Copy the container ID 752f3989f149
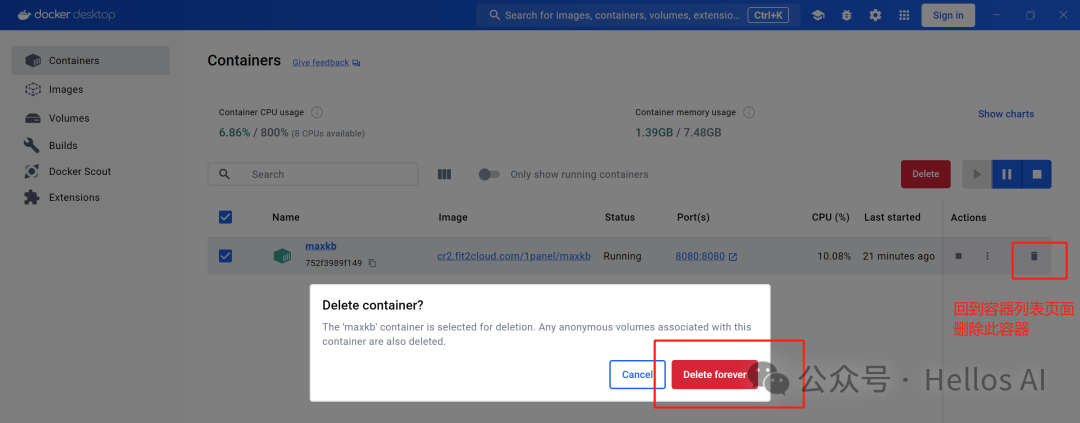The image size is (1080, 423). point(372,263)
